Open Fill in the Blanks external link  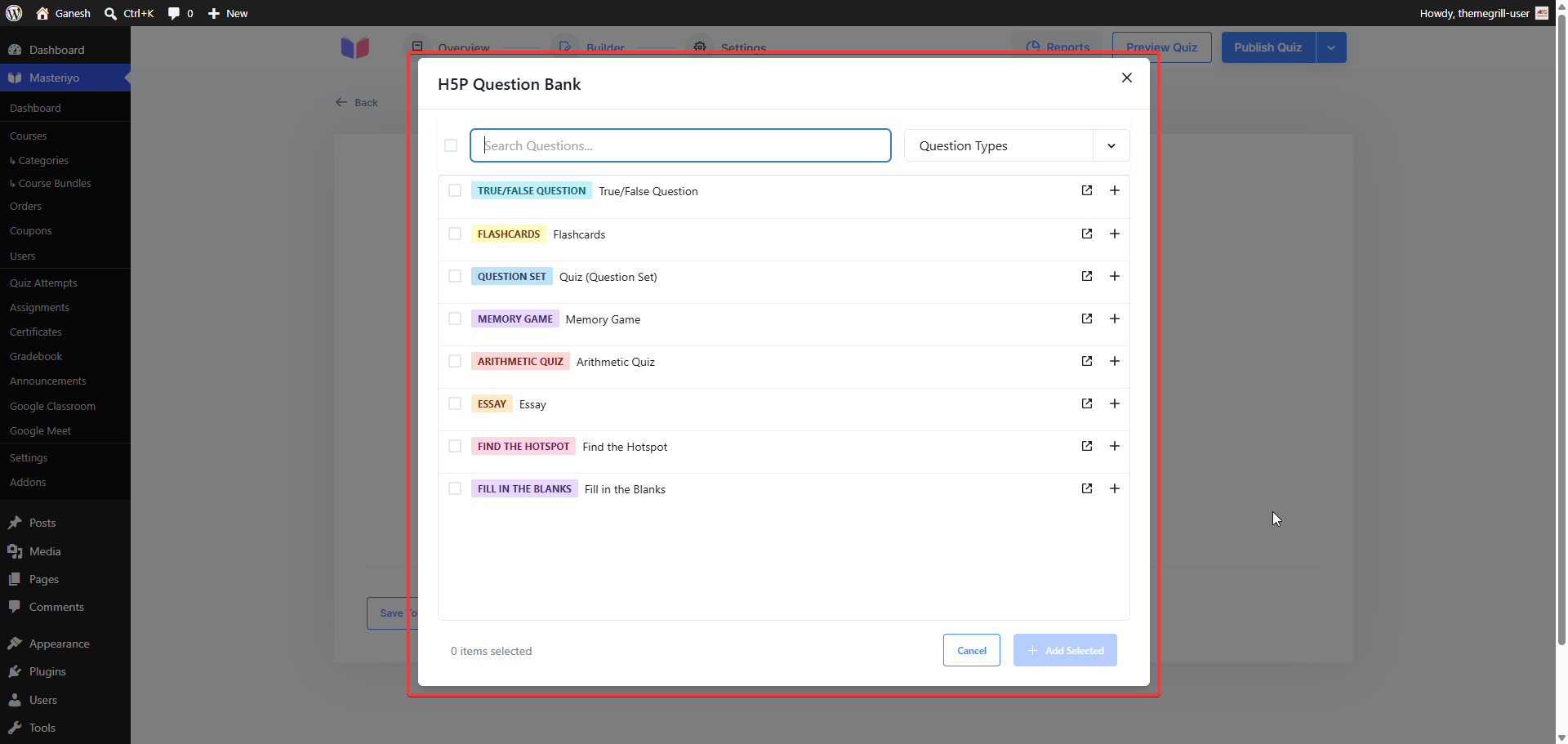(x=1087, y=488)
